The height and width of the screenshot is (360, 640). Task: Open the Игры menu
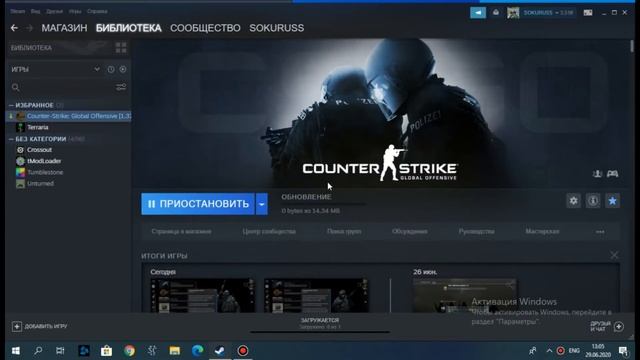(75, 11)
